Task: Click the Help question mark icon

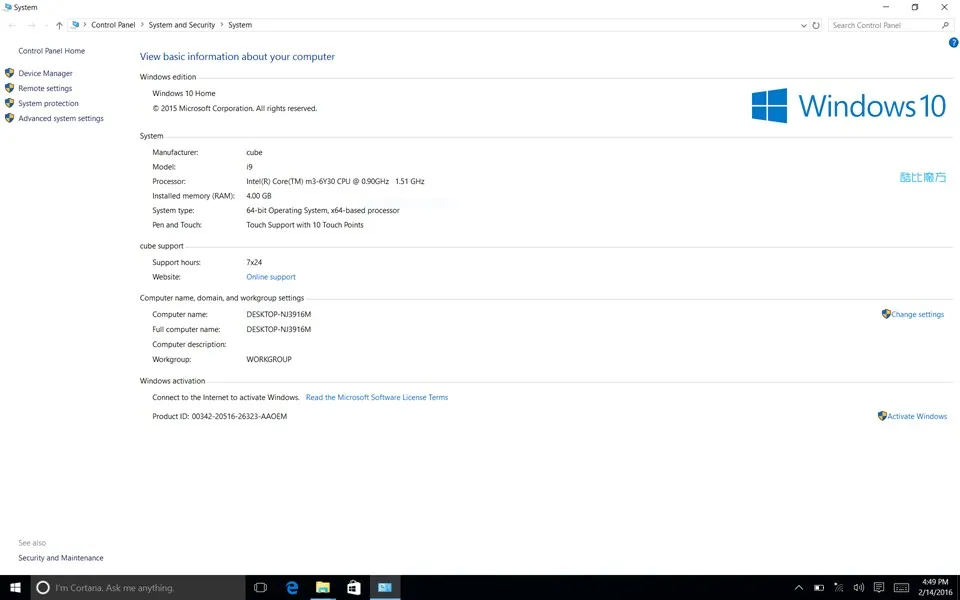Action: pos(953,43)
